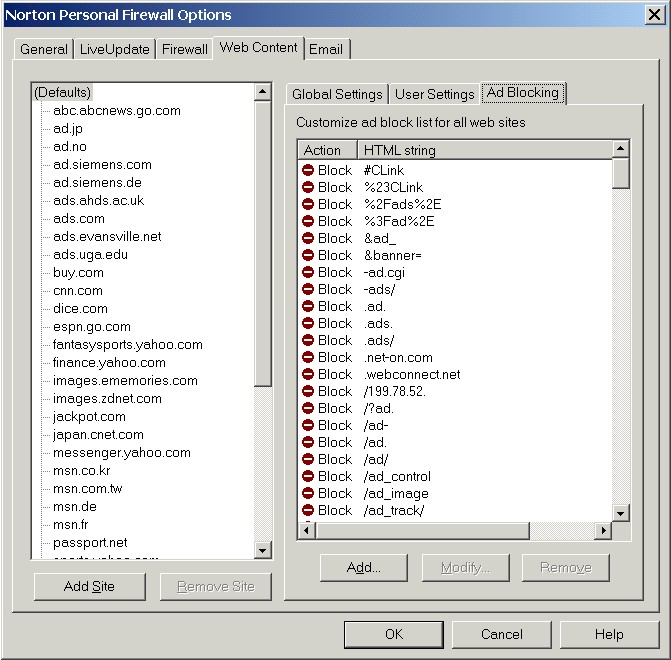Click the block icon beside /ad/
671x660 pixels.
click(308, 459)
